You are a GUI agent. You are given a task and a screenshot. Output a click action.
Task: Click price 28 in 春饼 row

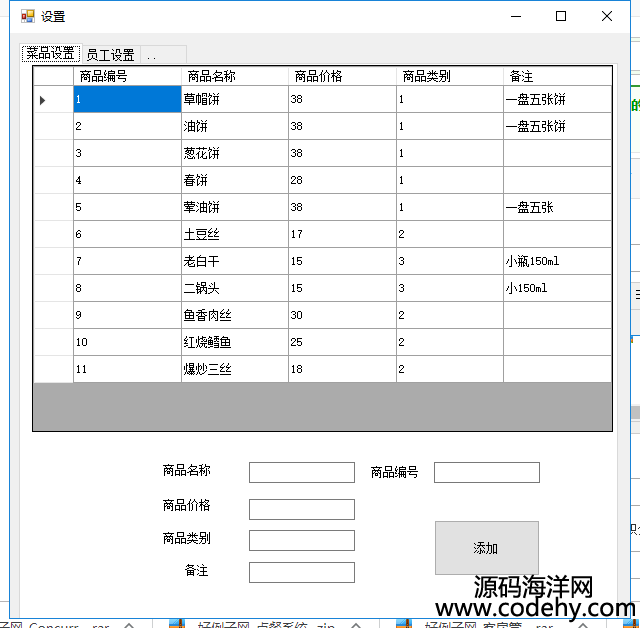(x=342, y=180)
